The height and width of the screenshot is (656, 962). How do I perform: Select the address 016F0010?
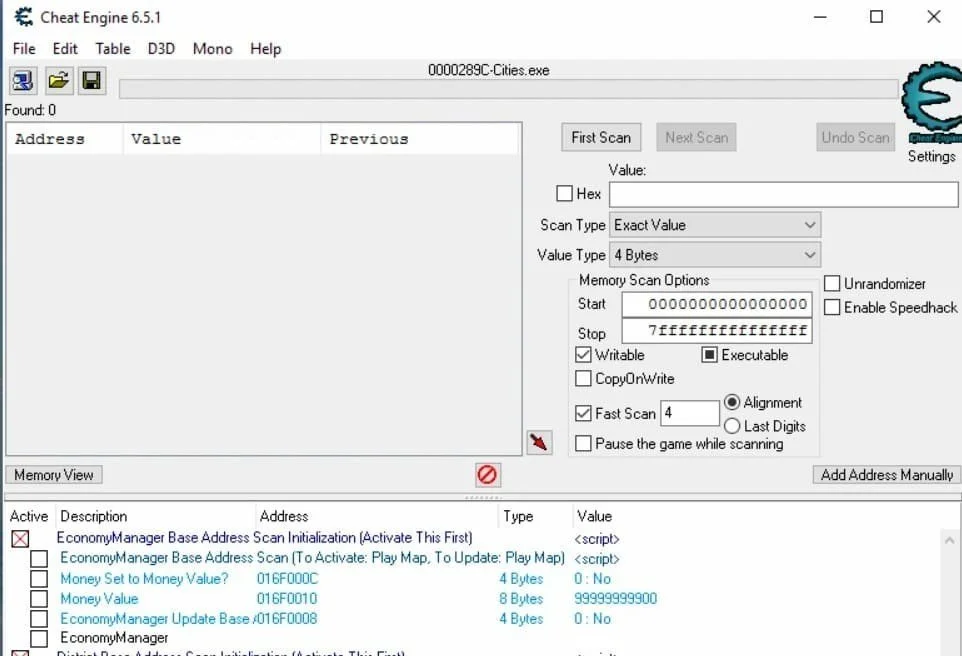point(287,599)
